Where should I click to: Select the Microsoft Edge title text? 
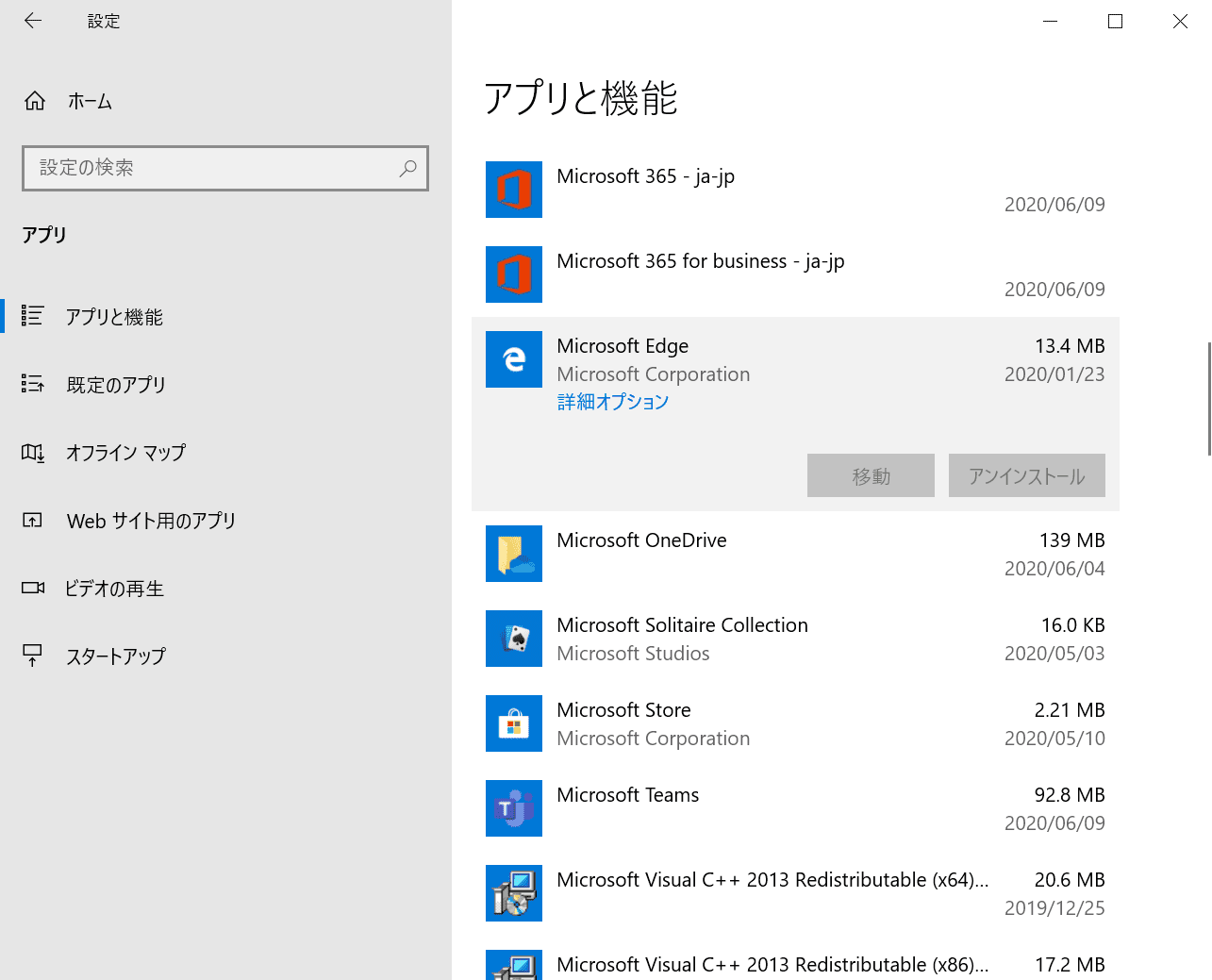tap(623, 346)
